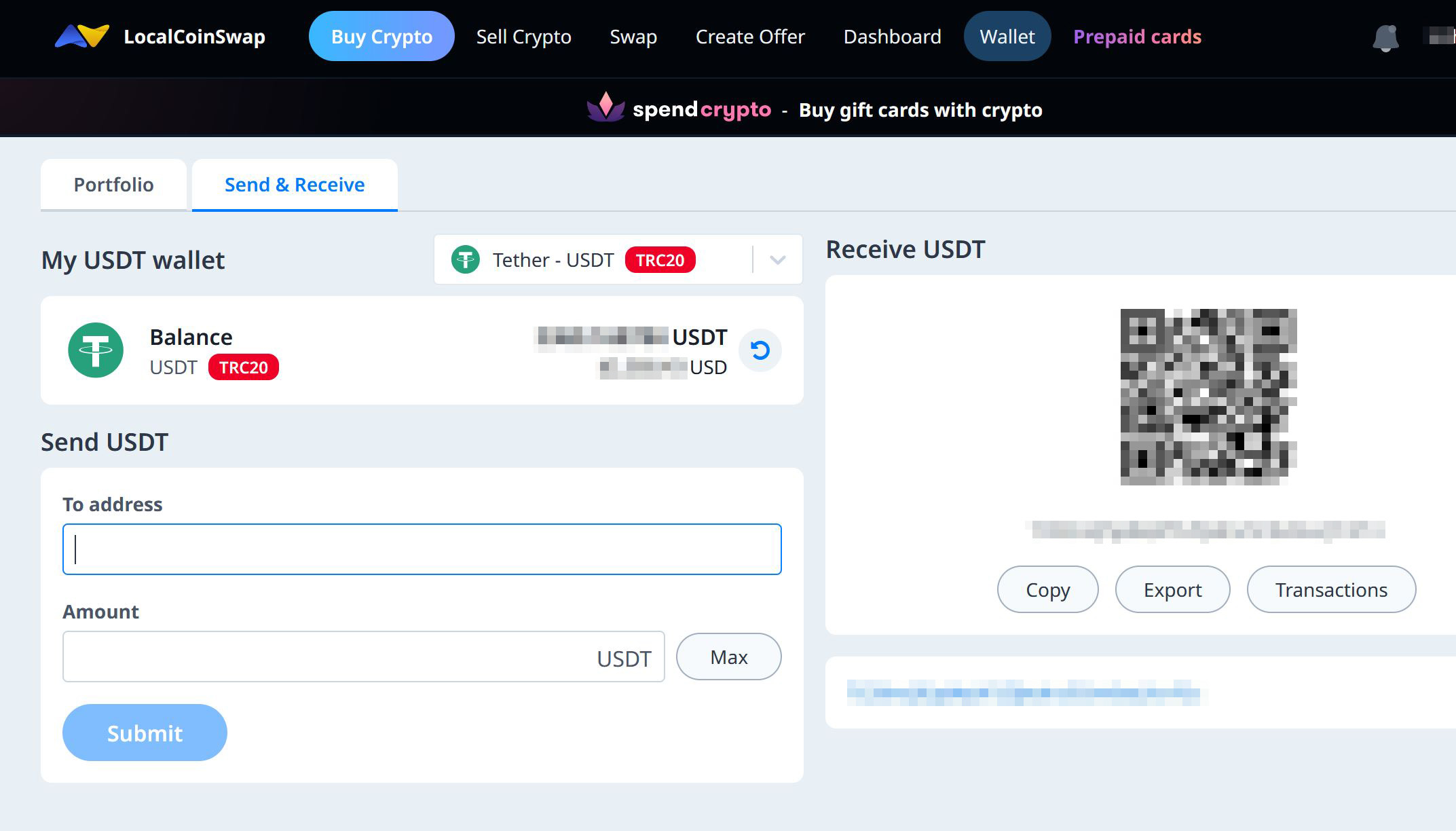Open the Swap page
Screen dimensions: 1456x831
pos(633,37)
